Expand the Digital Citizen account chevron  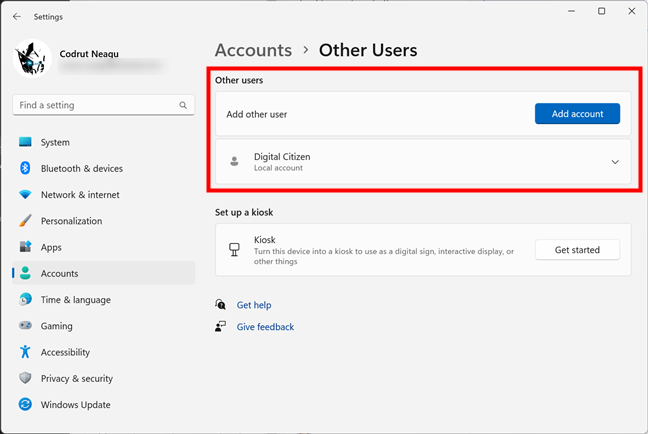click(615, 162)
